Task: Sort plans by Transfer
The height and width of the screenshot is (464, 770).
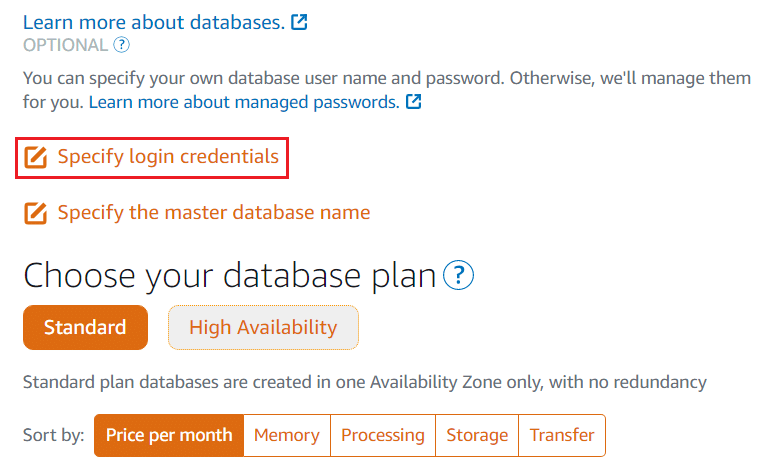Action: tap(562, 435)
